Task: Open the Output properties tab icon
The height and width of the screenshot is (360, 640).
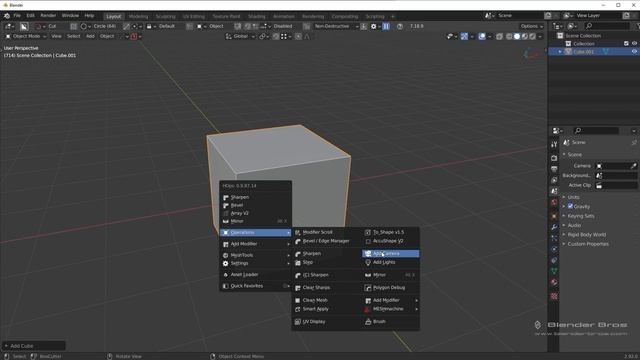Action: pyautogui.click(x=554, y=169)
